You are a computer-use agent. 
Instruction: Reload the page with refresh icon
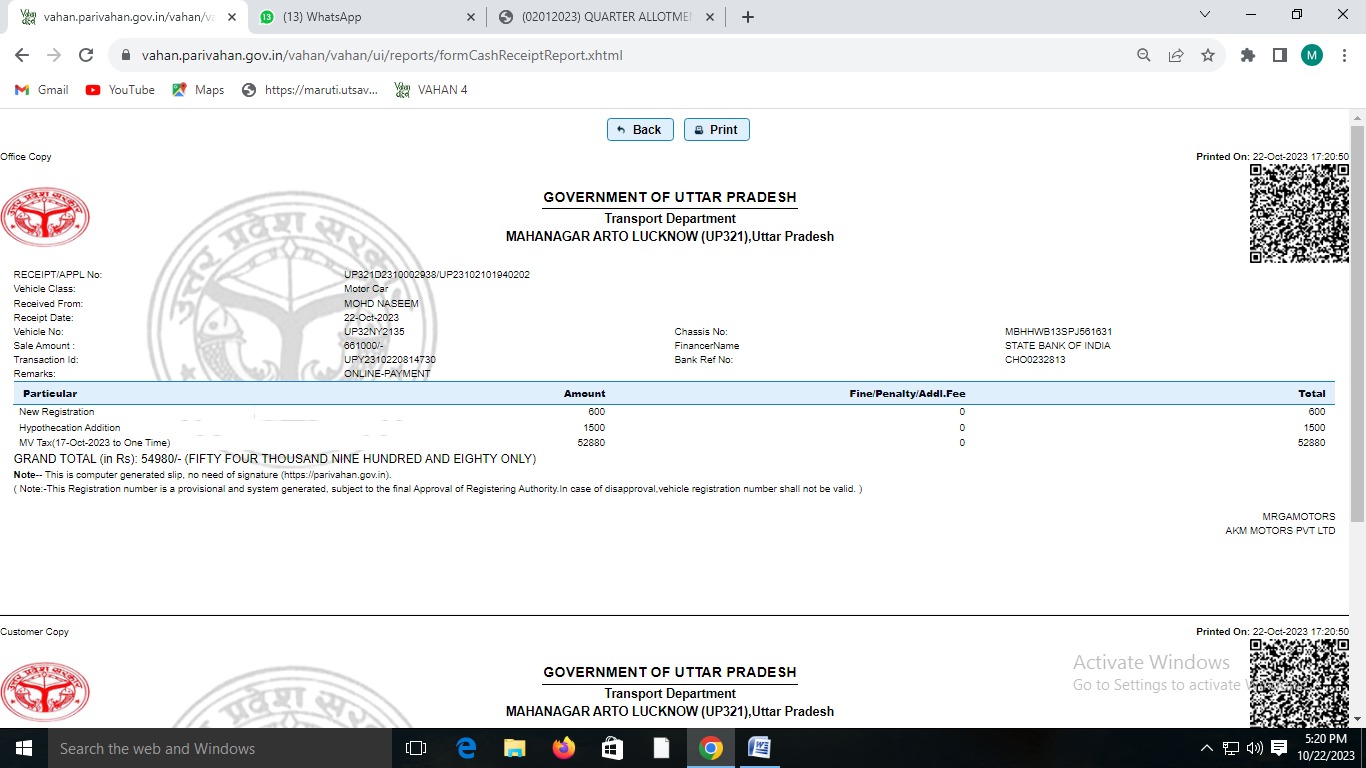pos(86,55)
